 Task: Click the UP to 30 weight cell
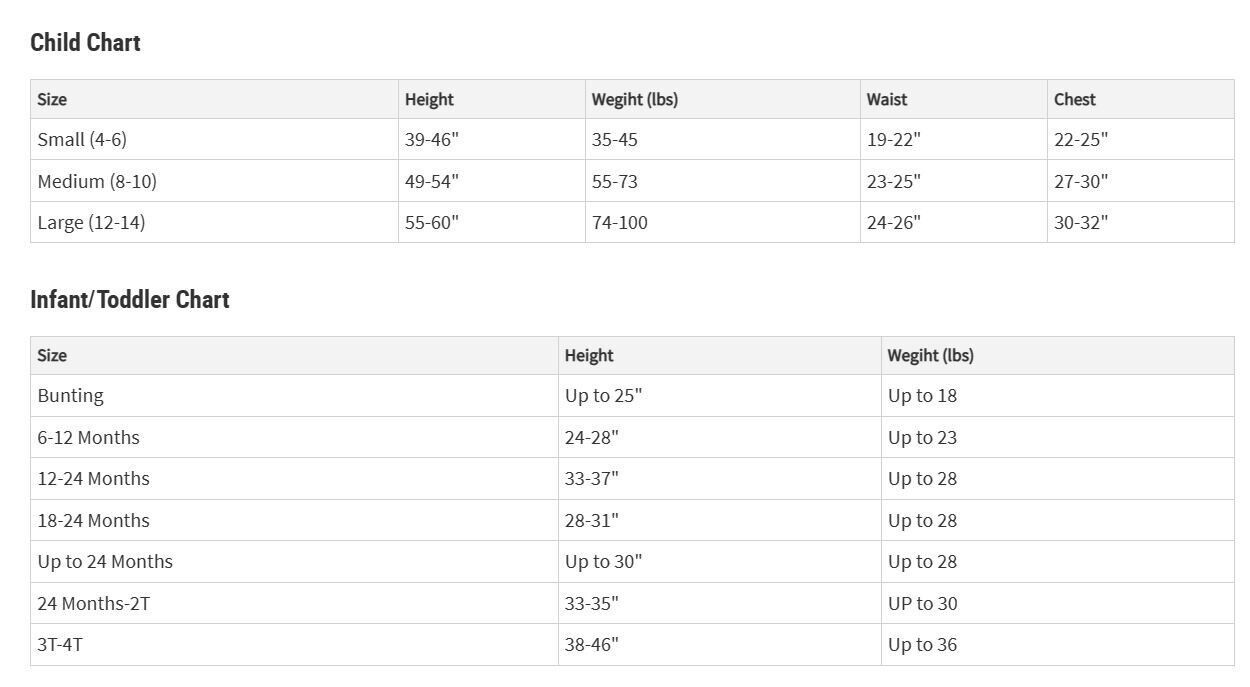point(1058,603)
